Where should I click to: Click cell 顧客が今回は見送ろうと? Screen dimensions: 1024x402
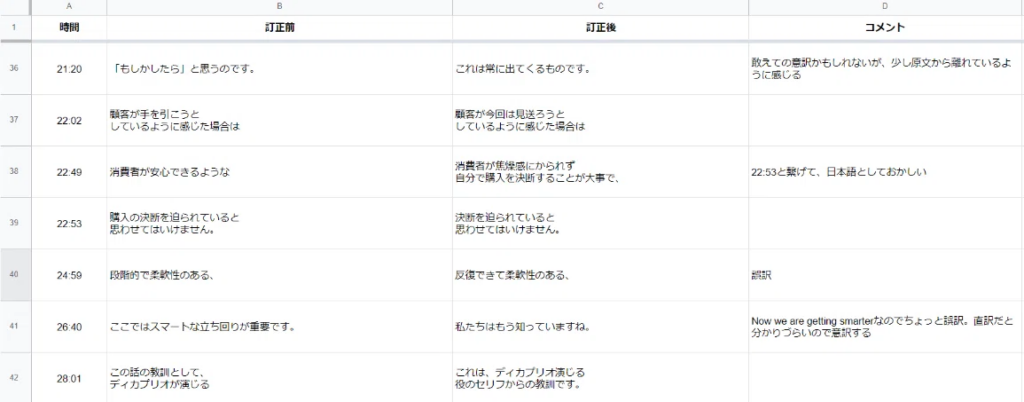point(600,120)
